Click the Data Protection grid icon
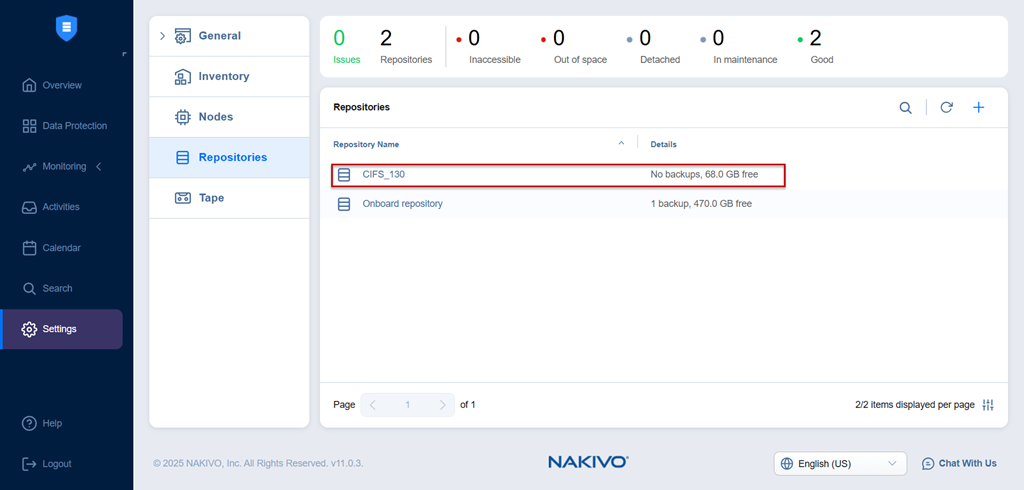Screen dimensions: 1024x490 click(x=29, y=126)
